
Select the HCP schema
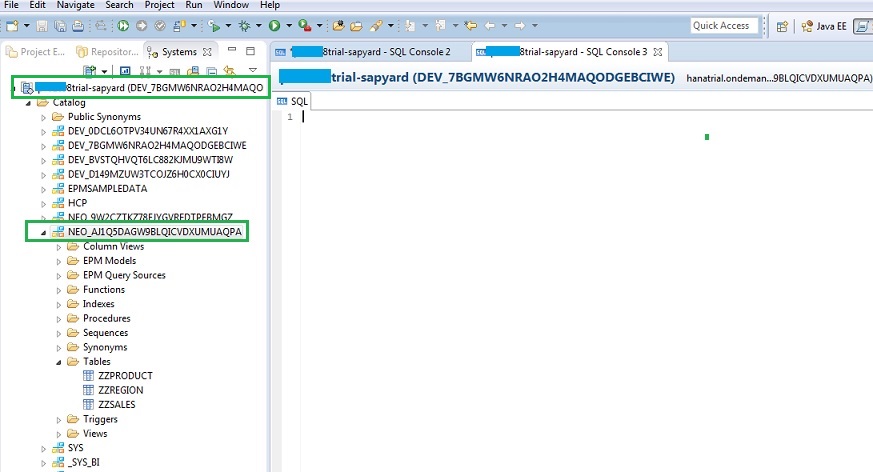[77, 203]
